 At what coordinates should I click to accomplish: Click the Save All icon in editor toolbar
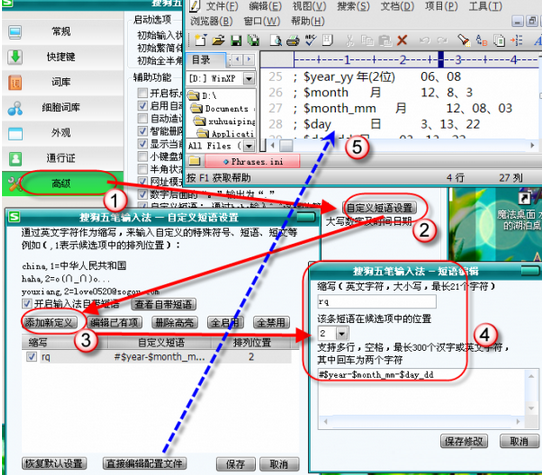(x=253, y=41)
